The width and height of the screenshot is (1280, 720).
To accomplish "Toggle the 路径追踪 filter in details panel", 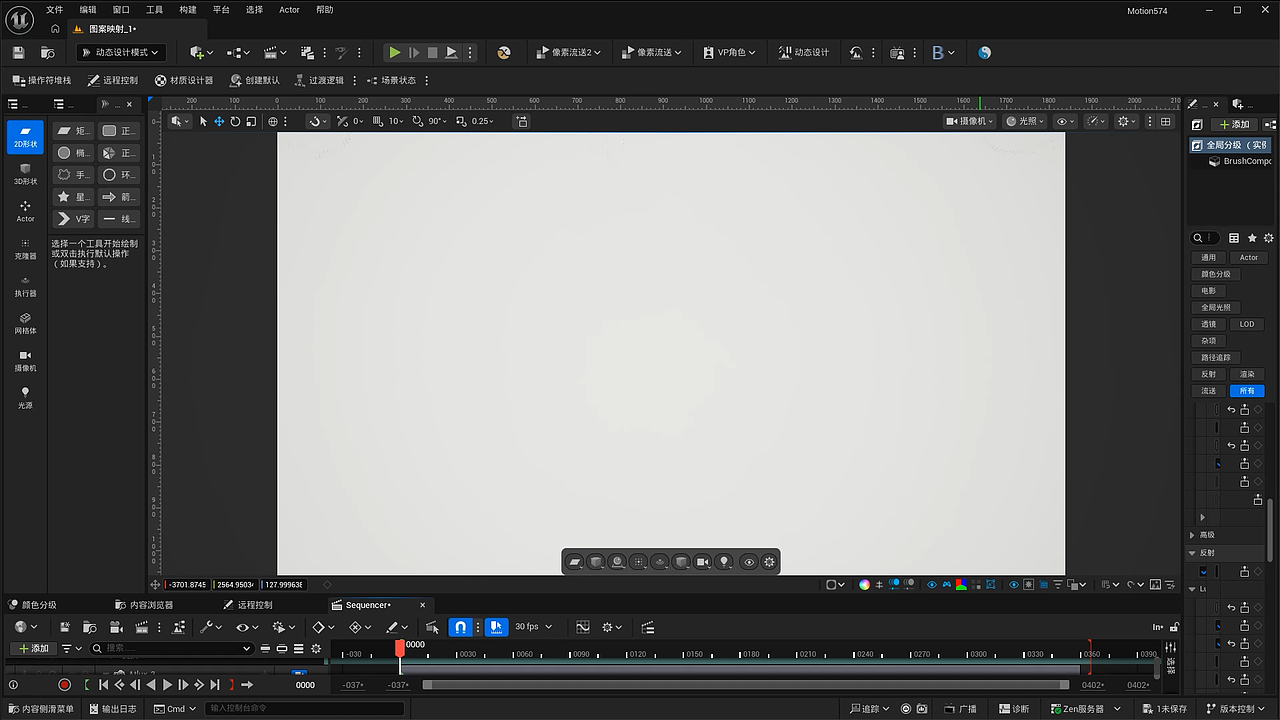I will point(1216,357).
